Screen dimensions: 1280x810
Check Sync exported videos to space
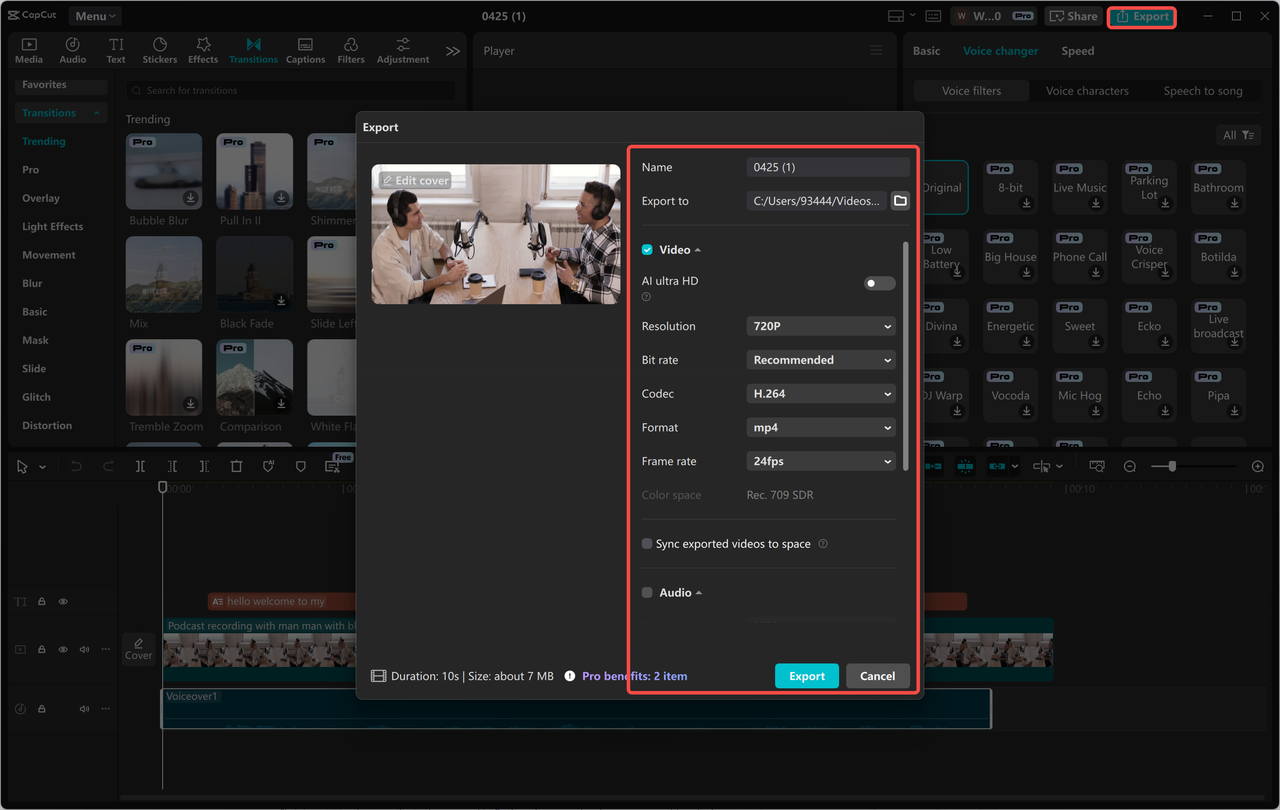647,544
